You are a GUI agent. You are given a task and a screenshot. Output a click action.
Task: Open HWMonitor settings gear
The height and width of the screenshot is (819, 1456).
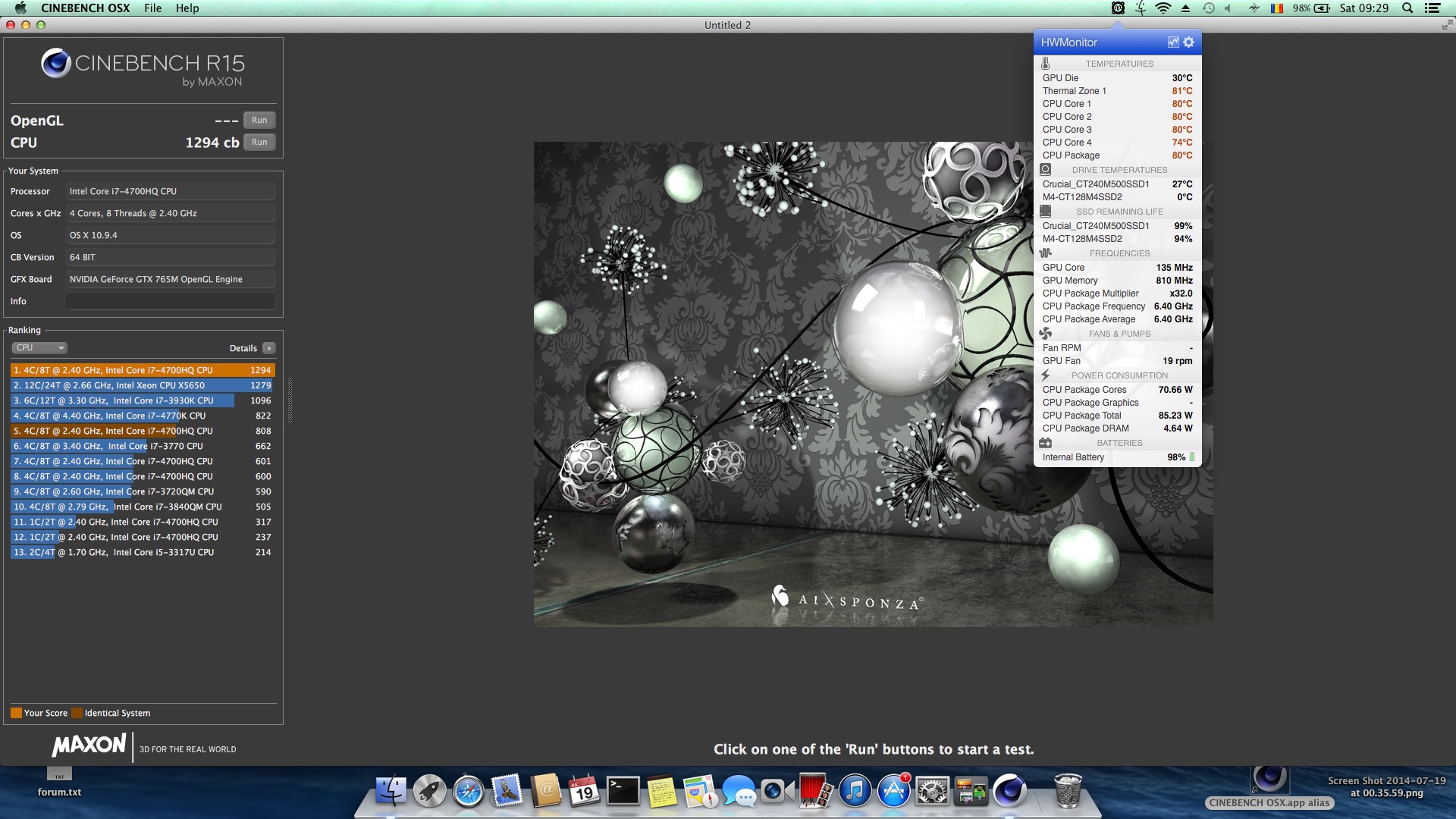click(x=1188, y=42)
